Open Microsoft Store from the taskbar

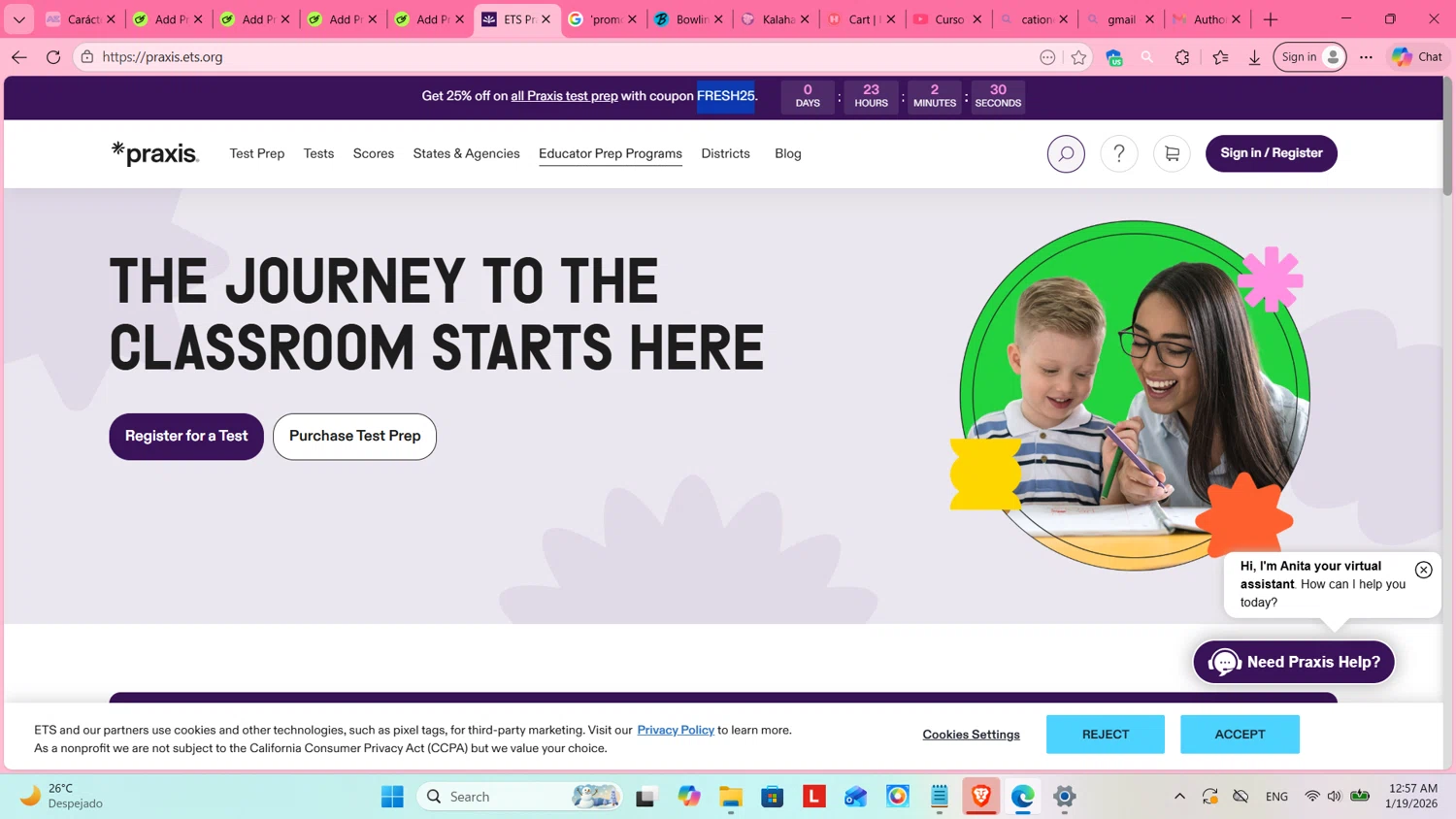coord(773,797)
